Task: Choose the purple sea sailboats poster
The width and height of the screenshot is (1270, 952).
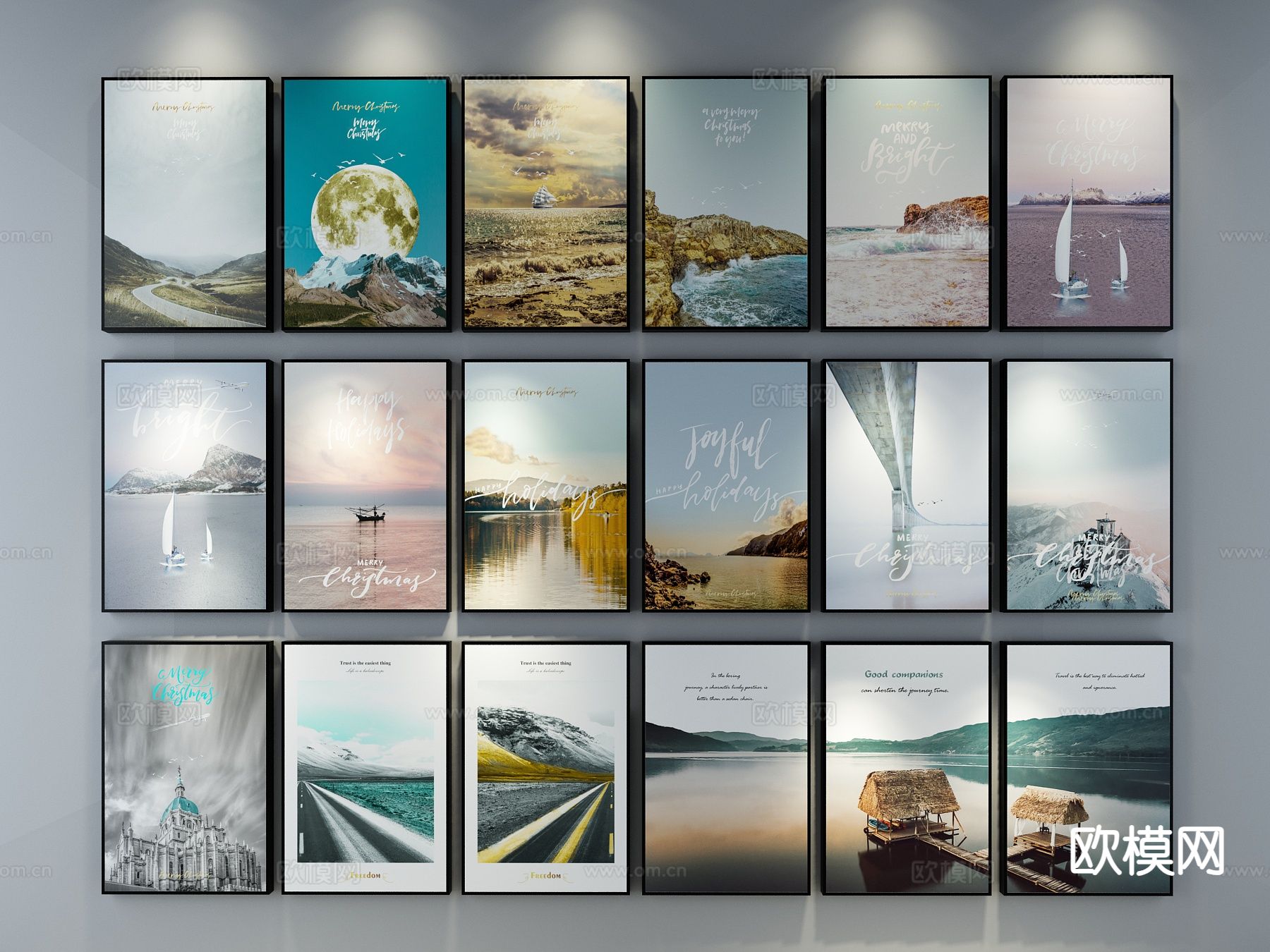Action: (x=1087, y=203)
